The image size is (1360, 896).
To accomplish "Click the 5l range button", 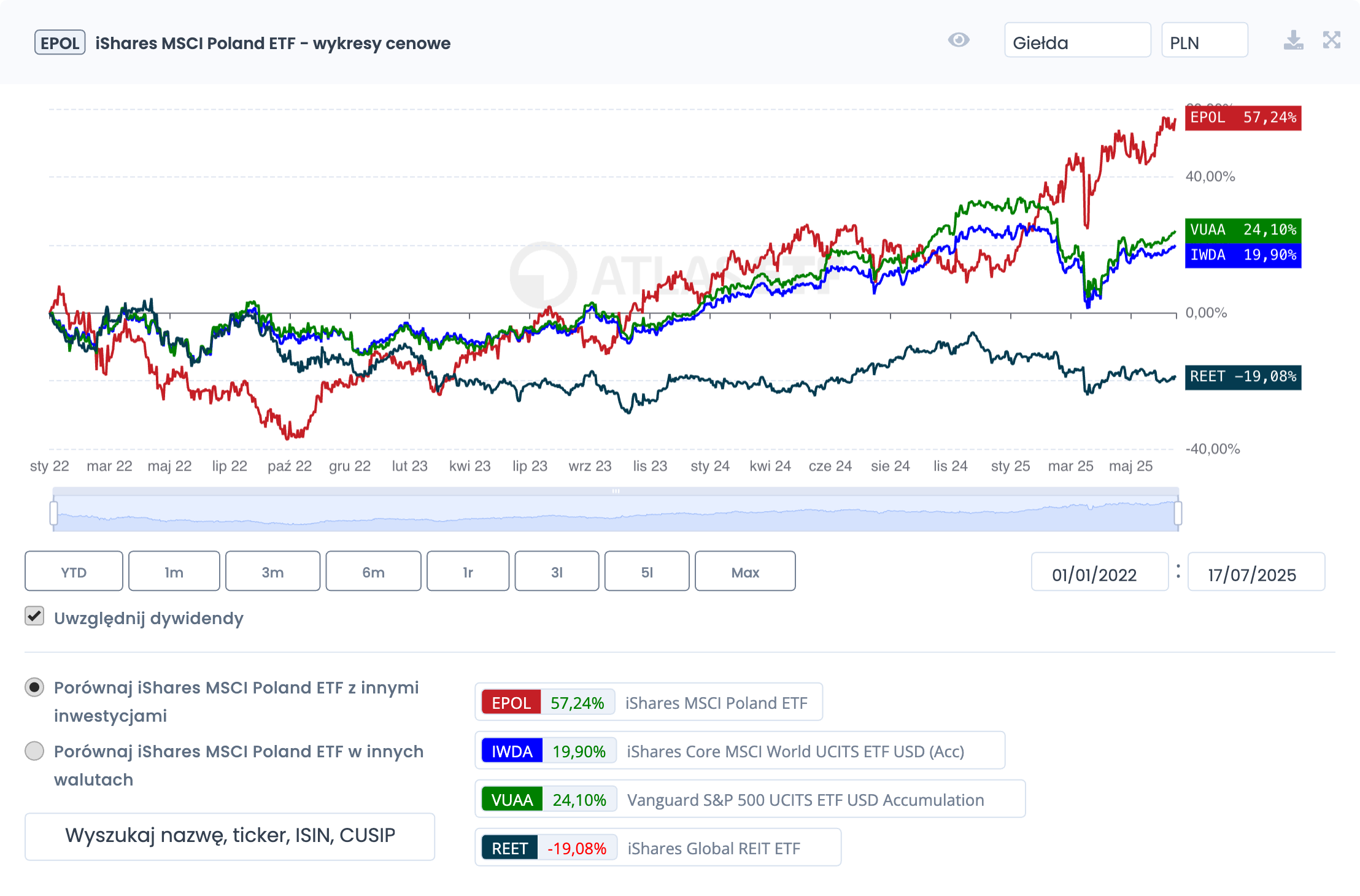I will 647,571.
